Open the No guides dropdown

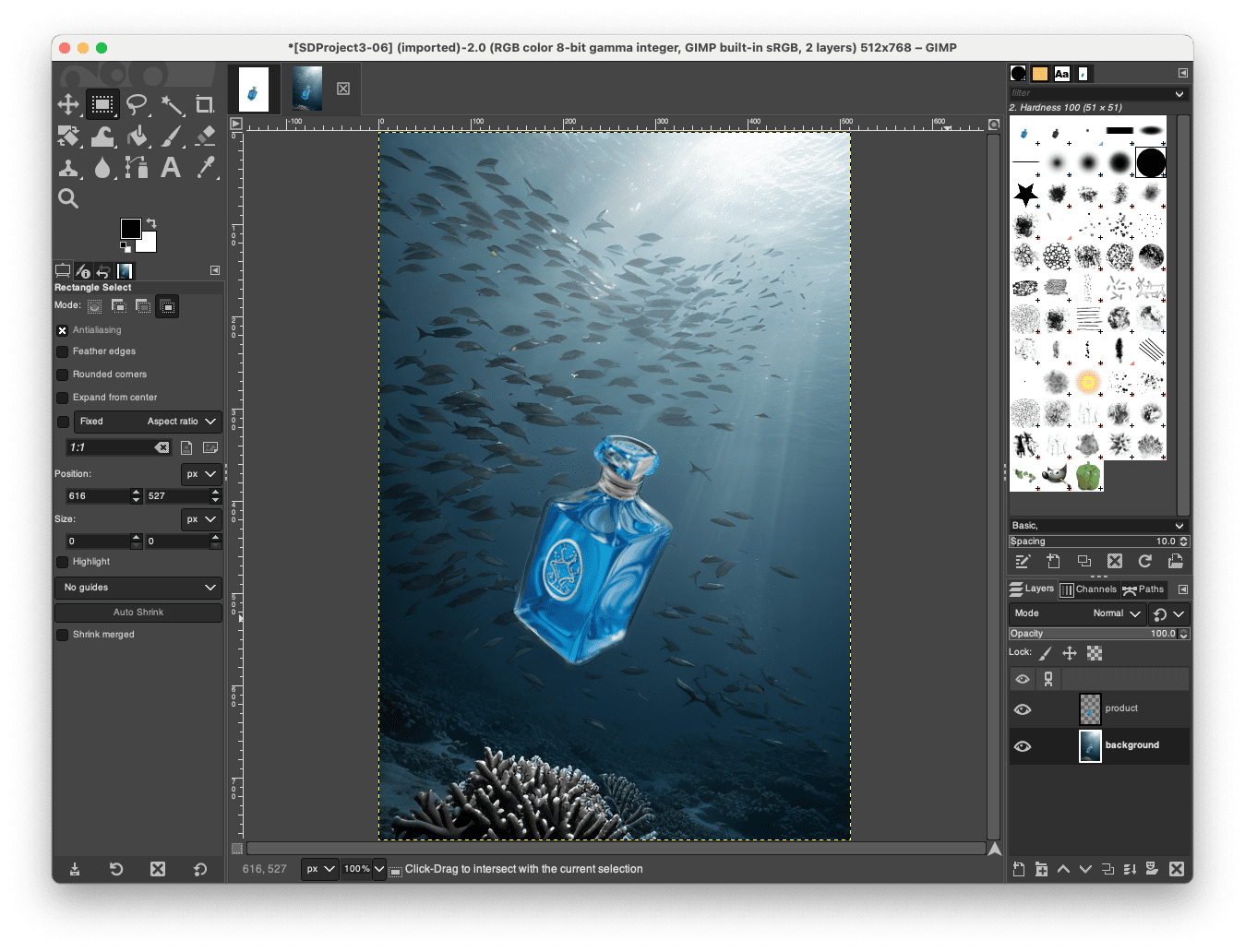click(x=138, y=588)
